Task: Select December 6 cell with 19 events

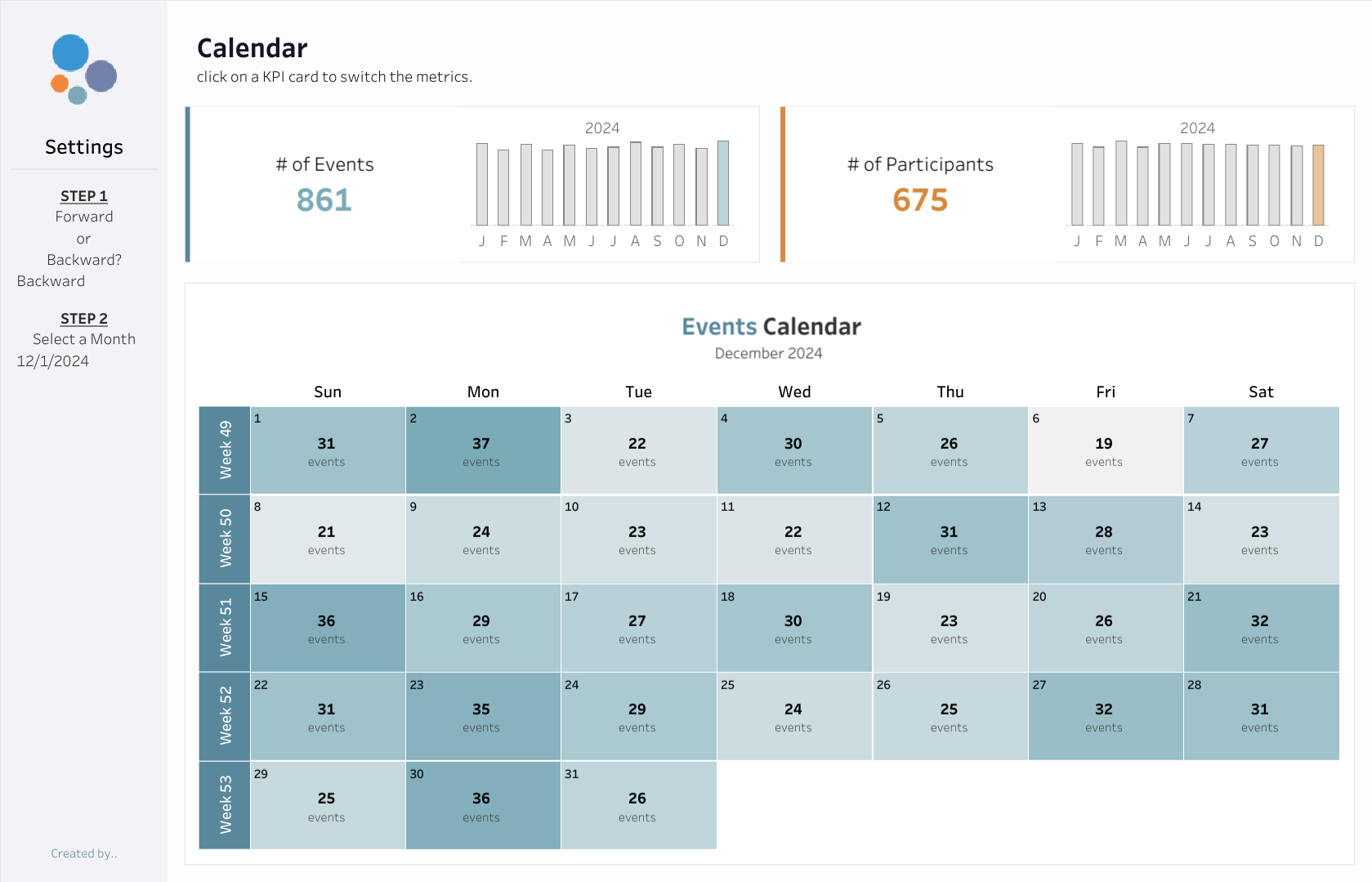Action: point(1106,450)
